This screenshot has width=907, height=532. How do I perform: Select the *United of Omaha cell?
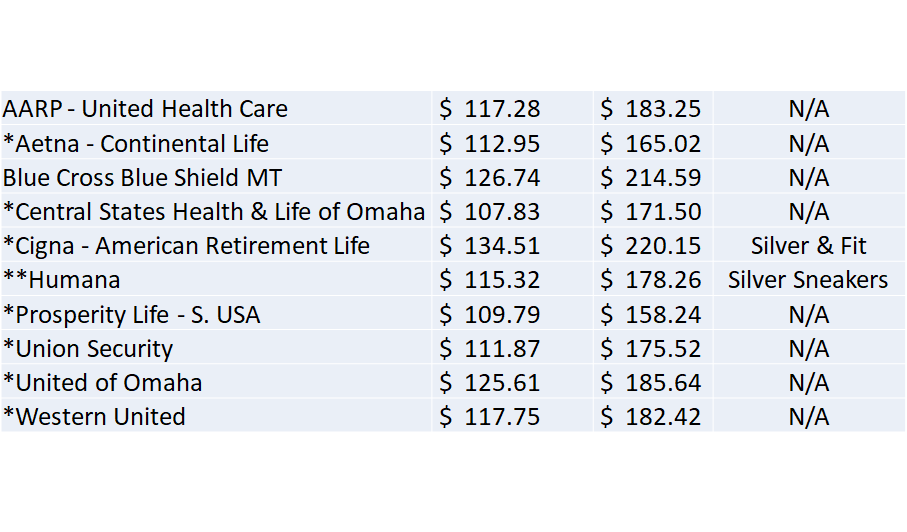pyautogui.click(x=216, y=382)
